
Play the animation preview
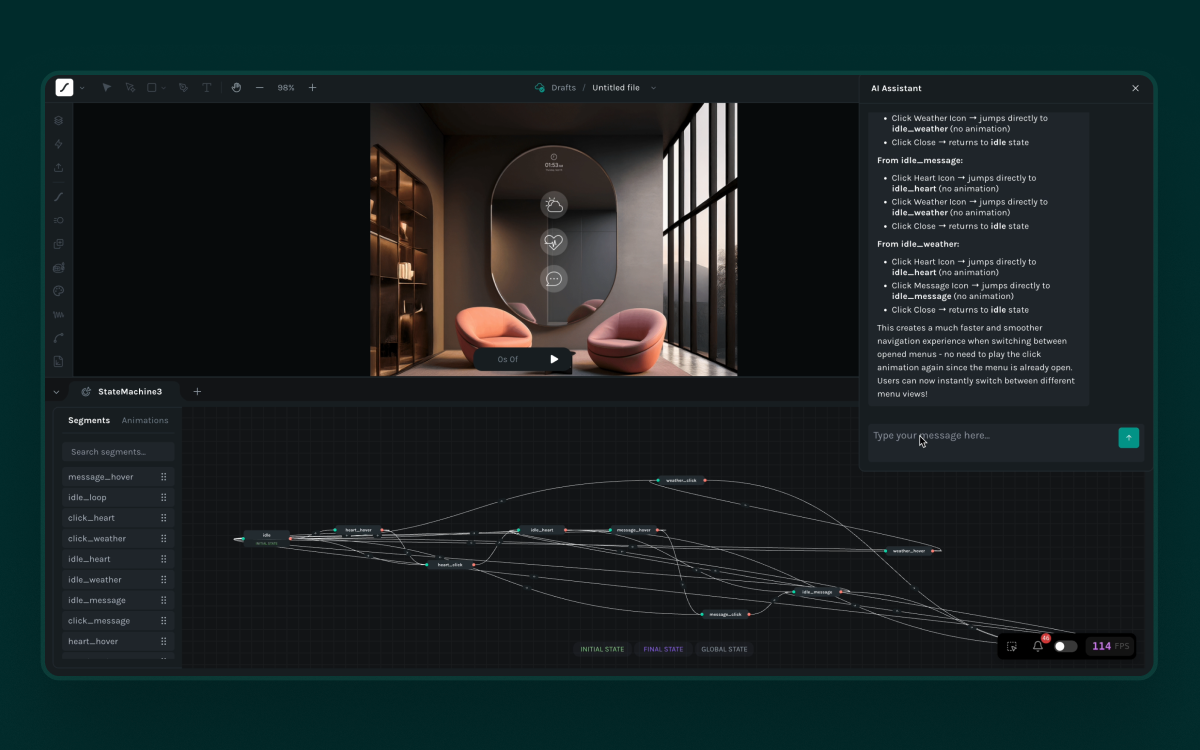(554, 359)
